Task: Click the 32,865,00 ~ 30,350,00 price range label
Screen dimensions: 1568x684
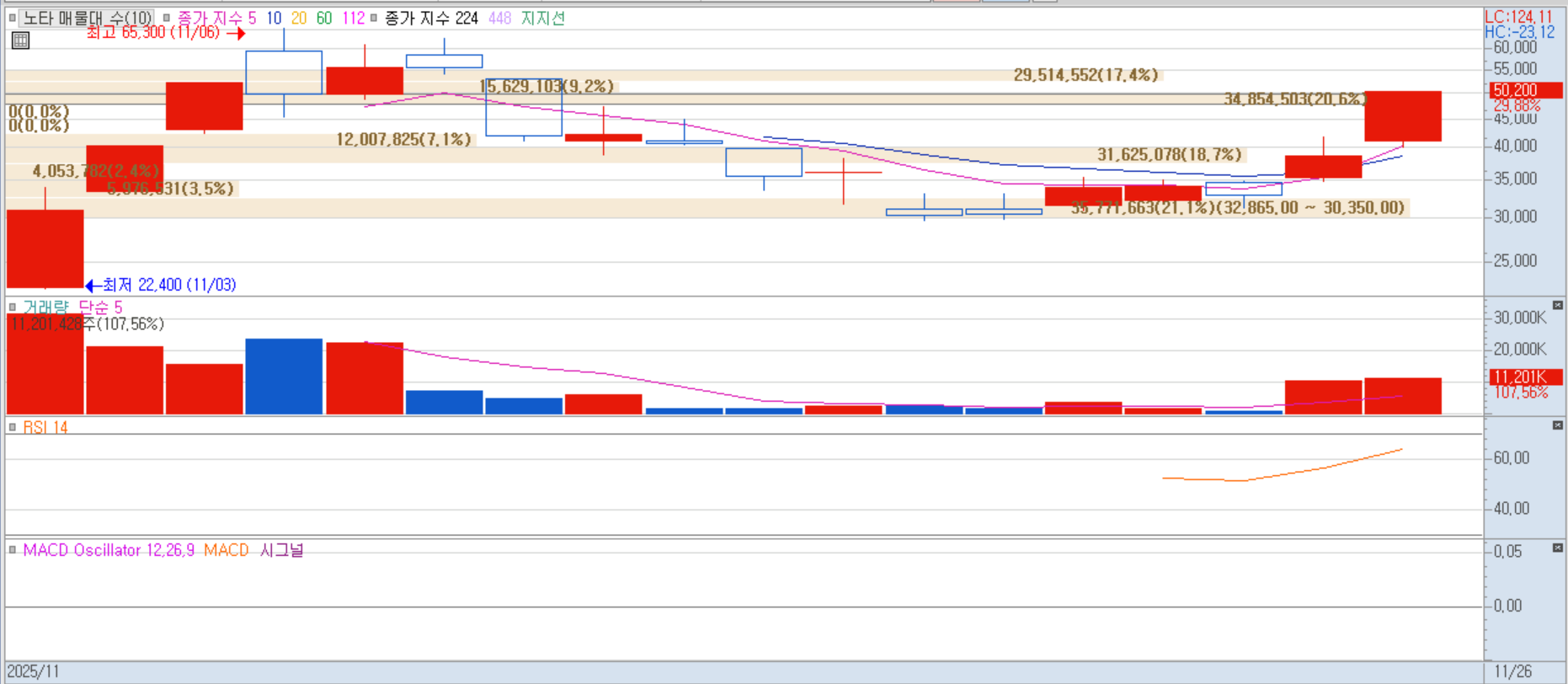Action: (1311, 207)
